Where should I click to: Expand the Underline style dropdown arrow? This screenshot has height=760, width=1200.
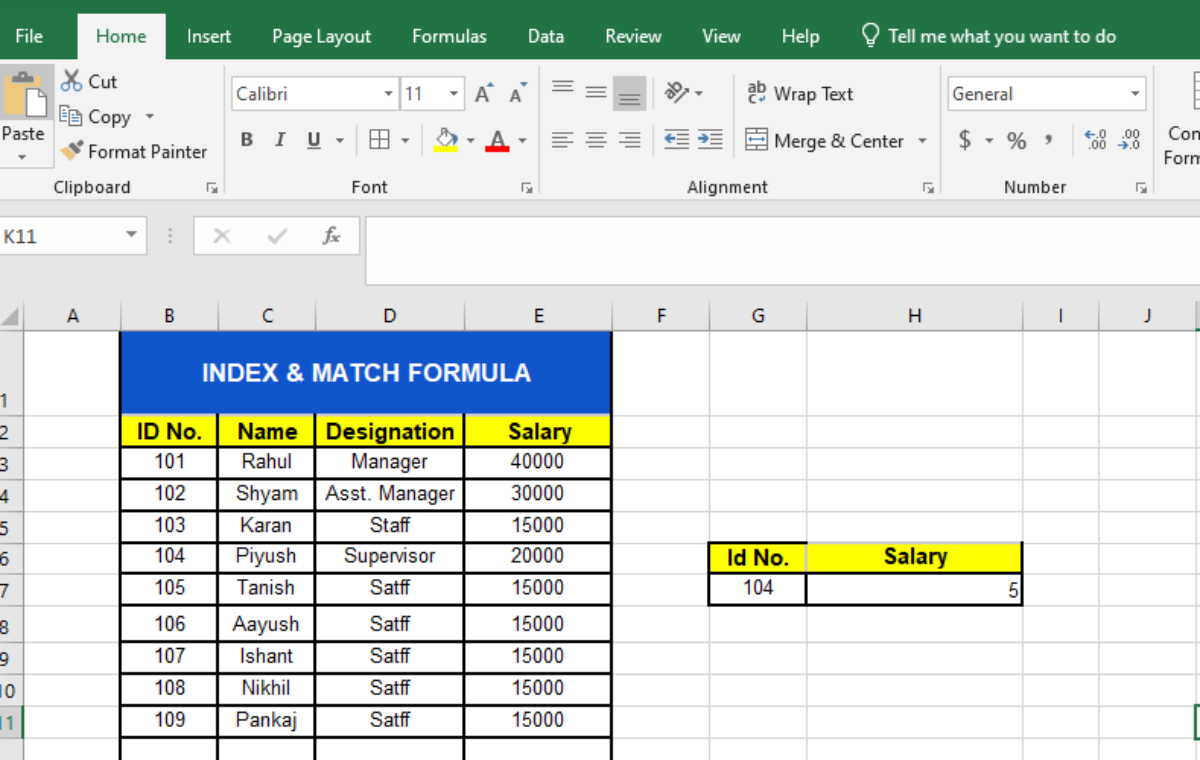340,140
